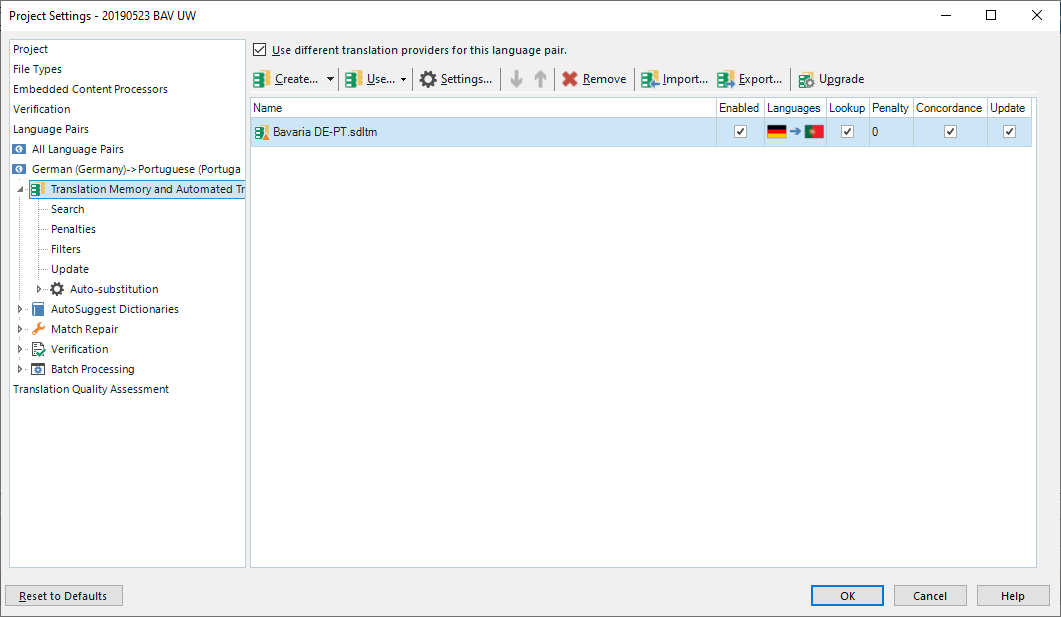Select Project in the settings tree

pos(30,49)
